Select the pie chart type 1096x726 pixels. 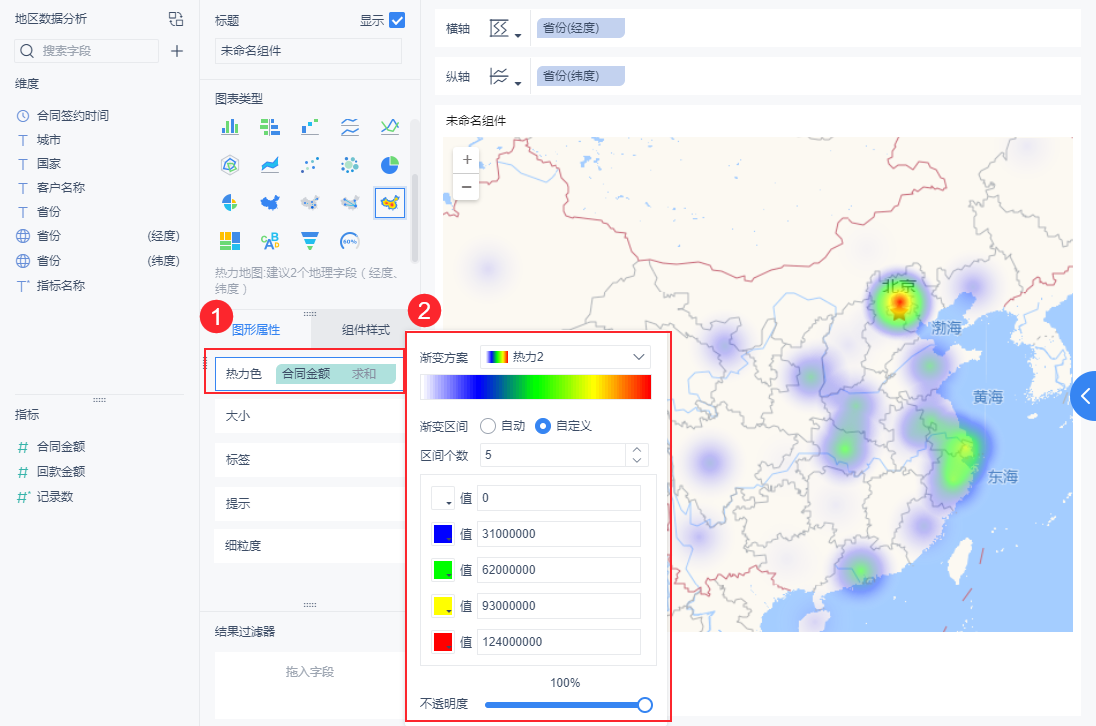389,165
